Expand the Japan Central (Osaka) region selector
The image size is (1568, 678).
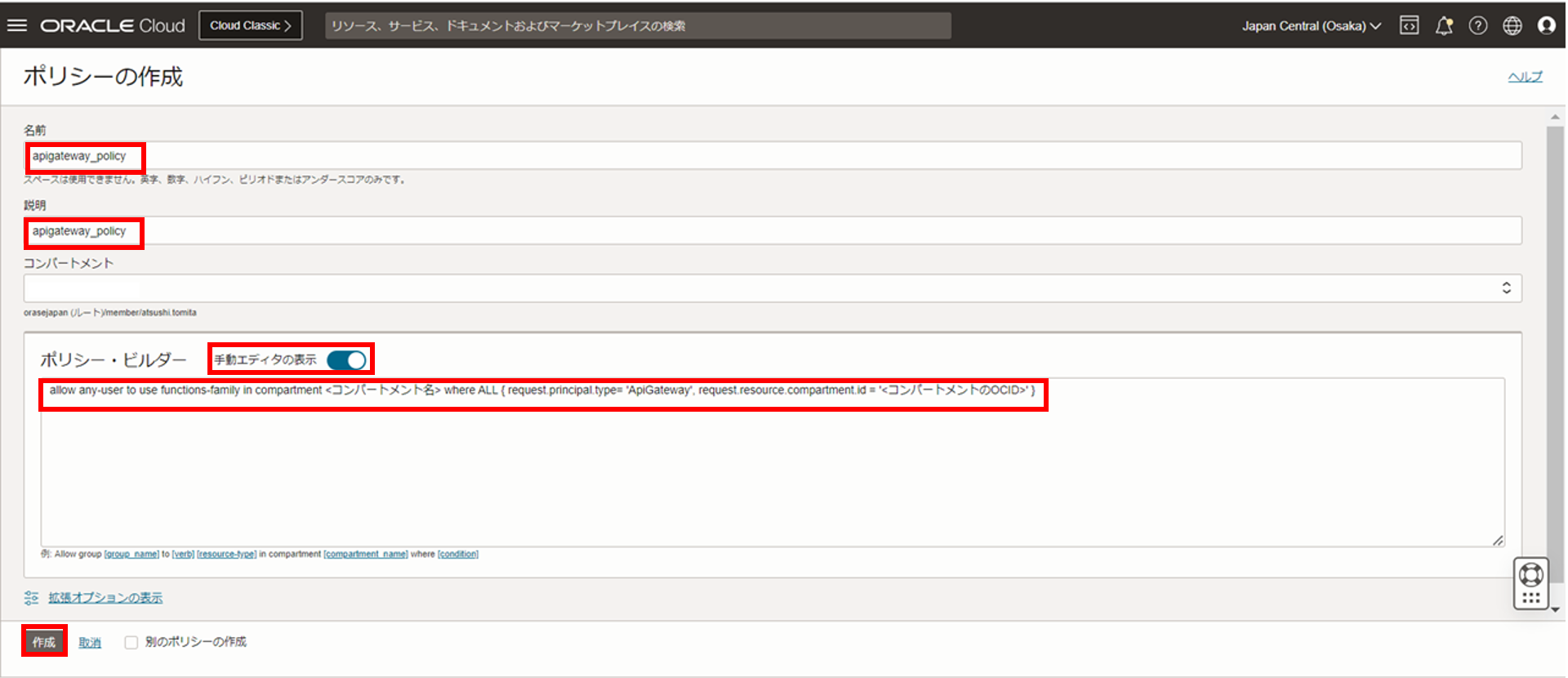click(x=1312, y=26)
